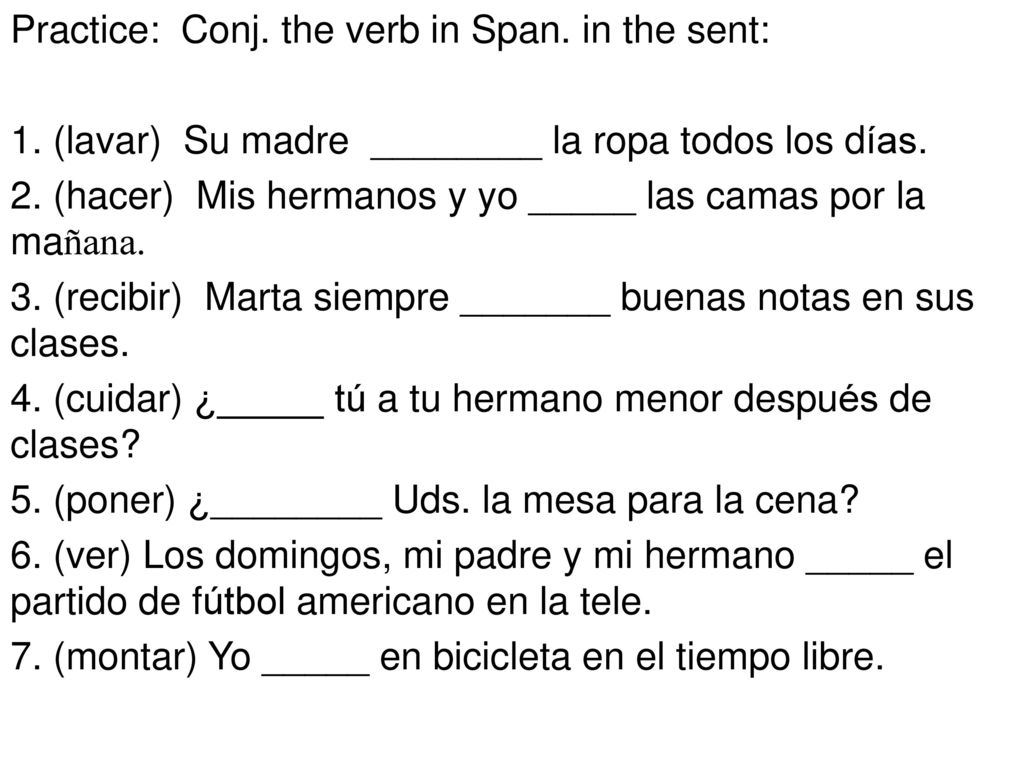Click the blank before 'tú a tu hermano'
The image size is (1024, 768).
click(270, 415)
